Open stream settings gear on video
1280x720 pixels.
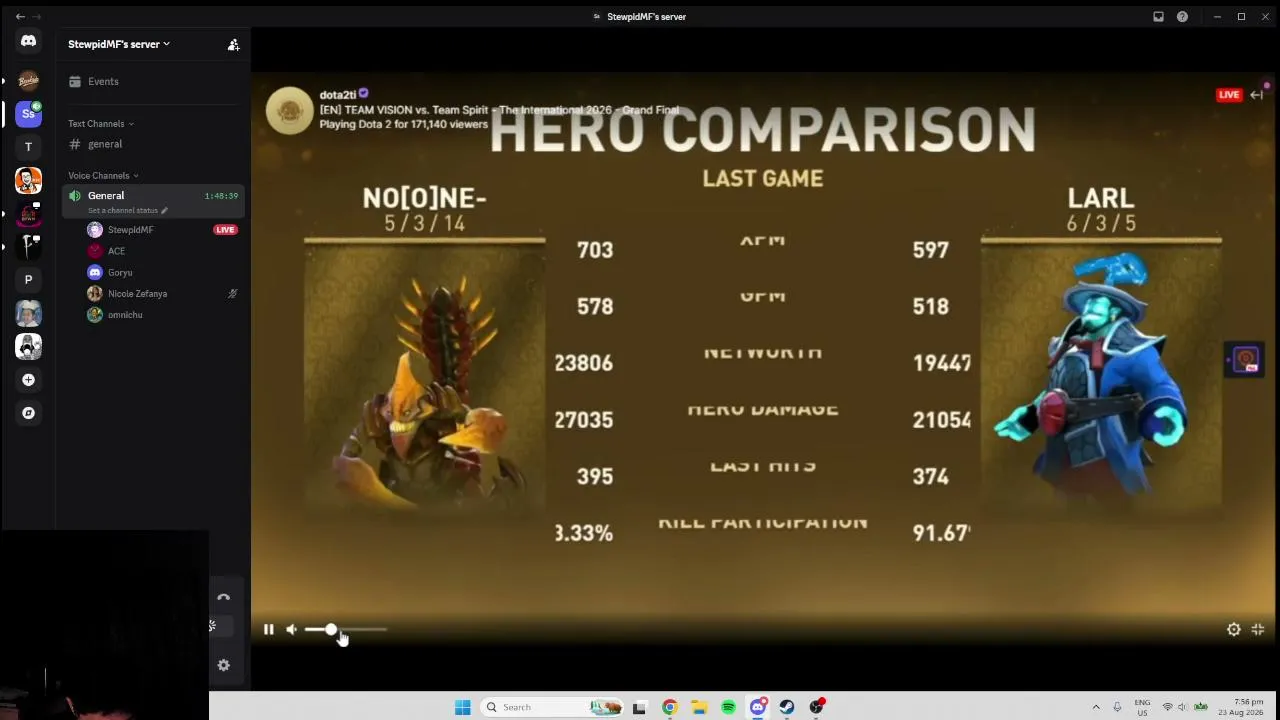pyautogui.click(x=1234, y=629)
